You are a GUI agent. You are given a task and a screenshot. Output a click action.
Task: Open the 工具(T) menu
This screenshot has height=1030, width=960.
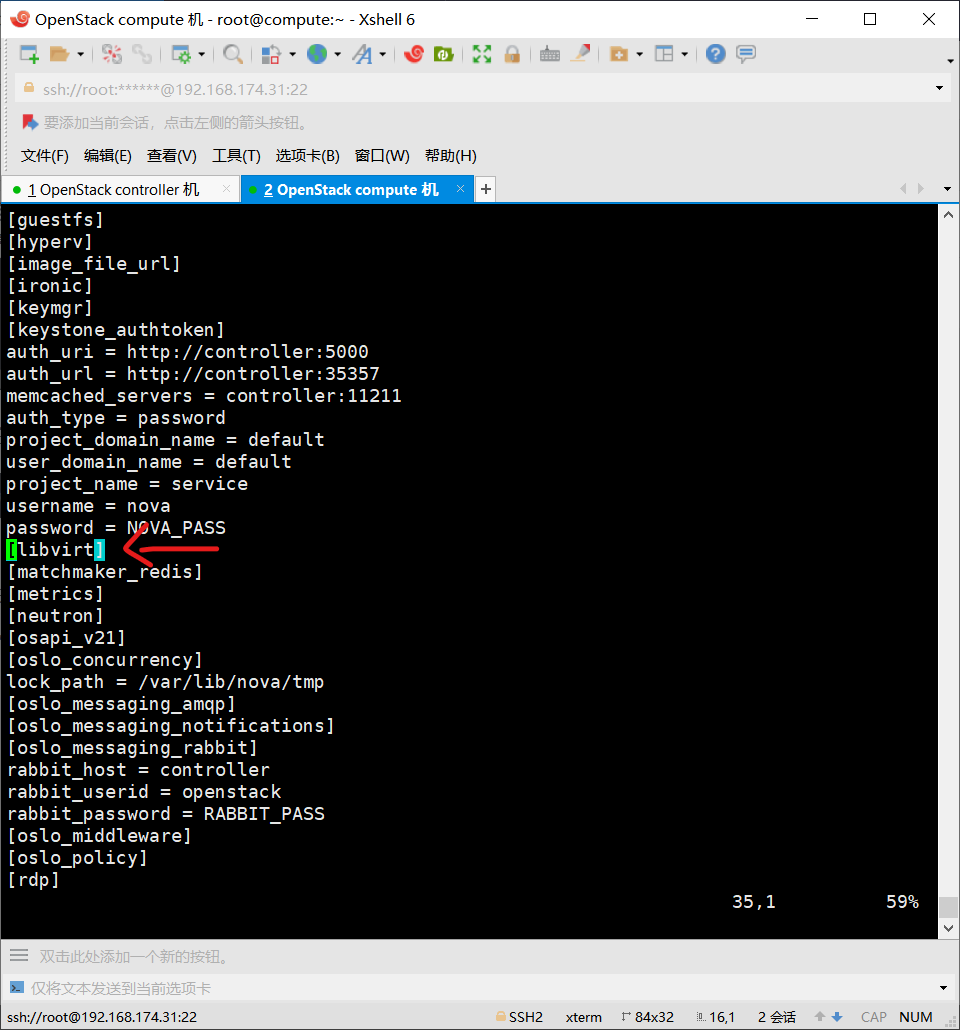[x=235, y=156]
